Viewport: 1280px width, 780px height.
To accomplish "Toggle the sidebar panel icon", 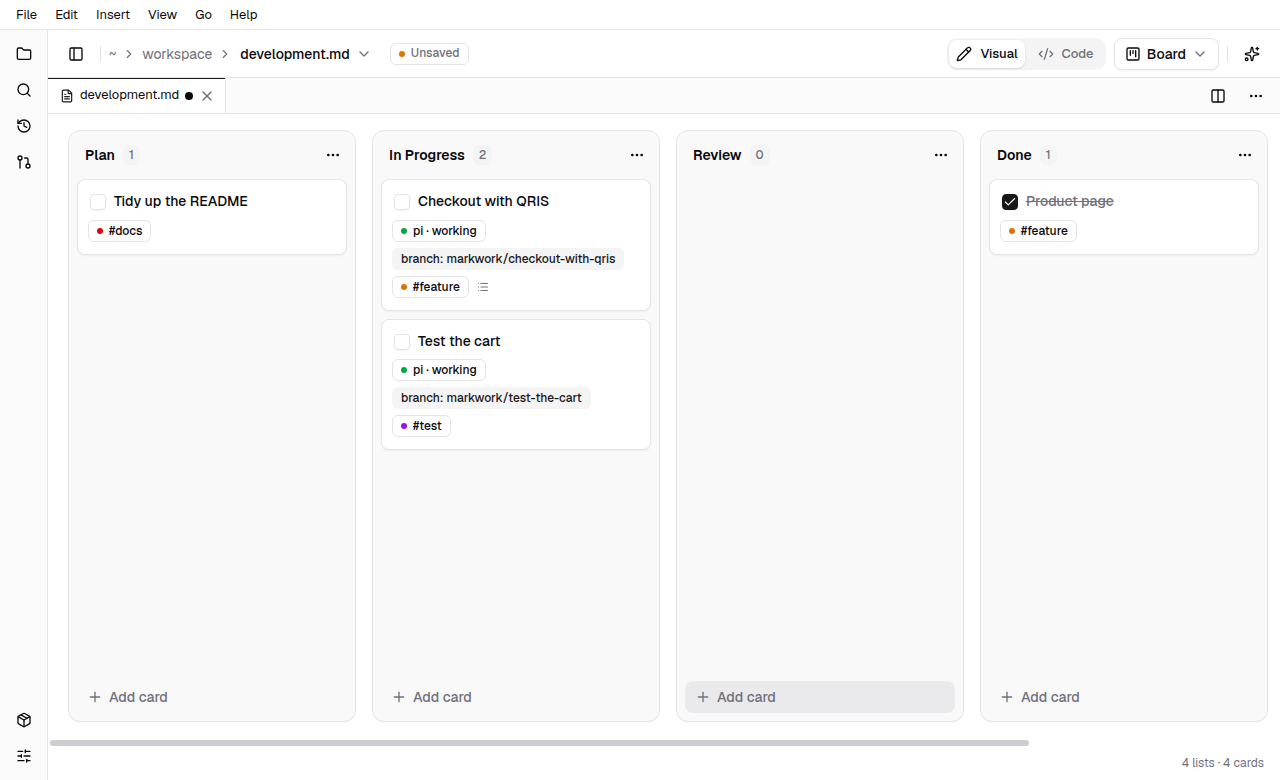I will (76, 54).
